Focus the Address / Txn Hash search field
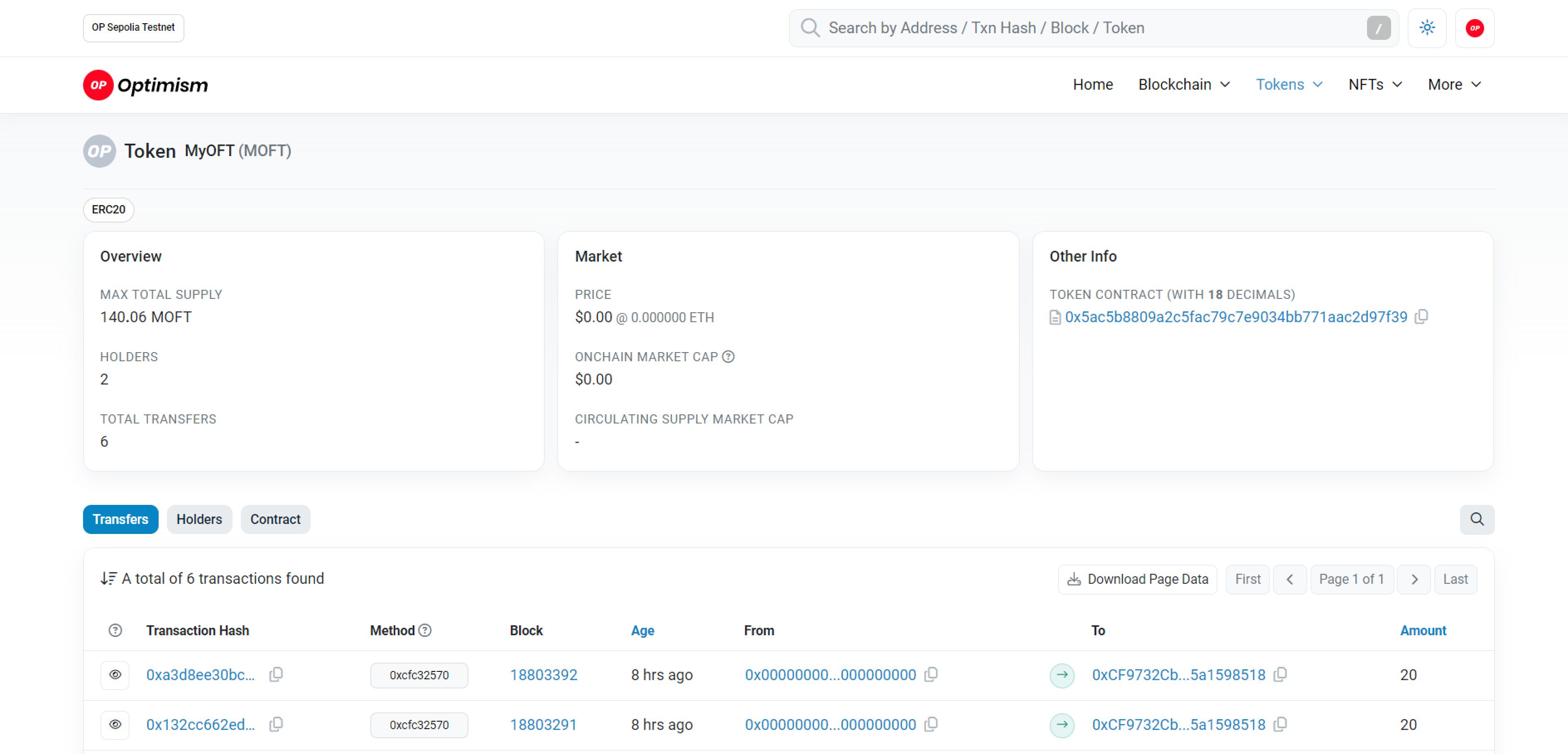This screenshot has height=754, width=1568. [1093, 28]
